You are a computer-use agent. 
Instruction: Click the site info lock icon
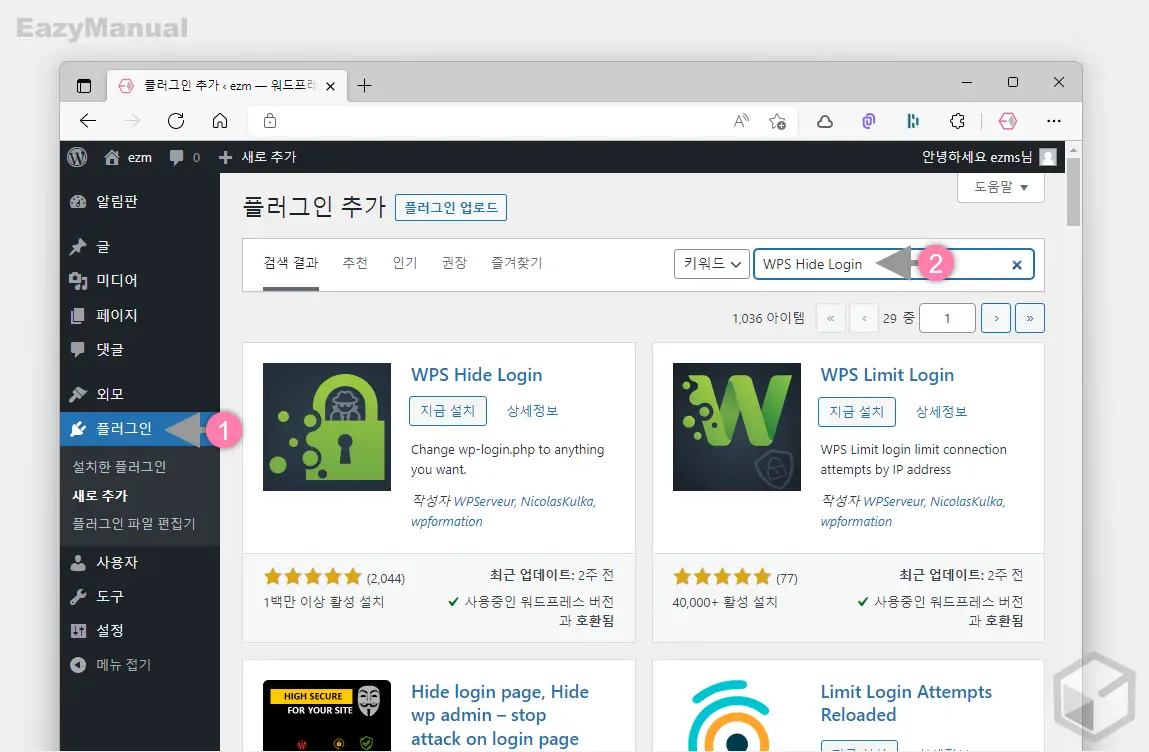click(270, 121)
